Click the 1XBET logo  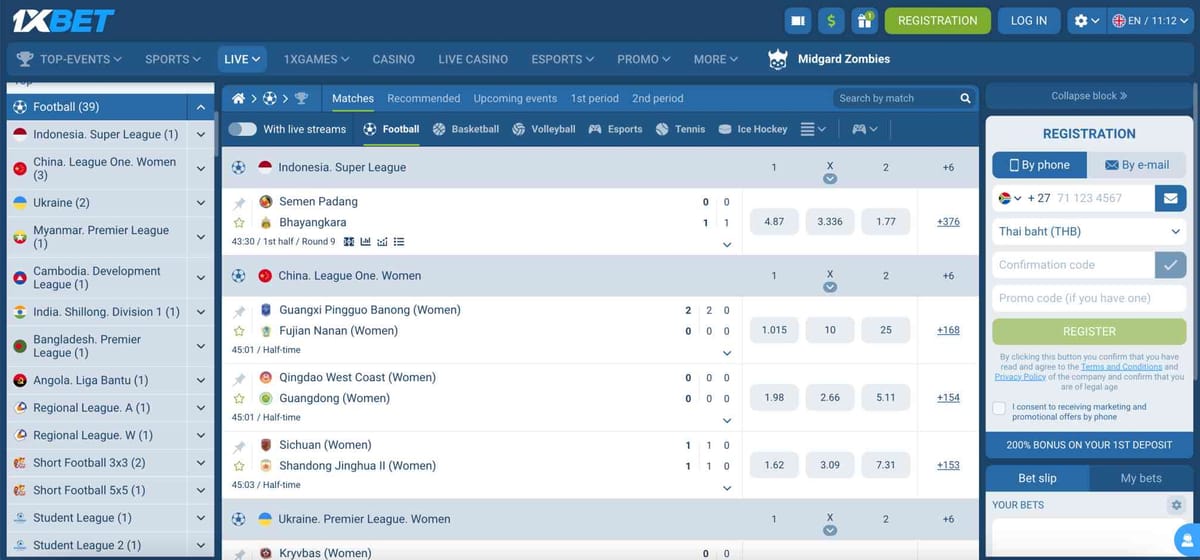[x=63, y=20]
